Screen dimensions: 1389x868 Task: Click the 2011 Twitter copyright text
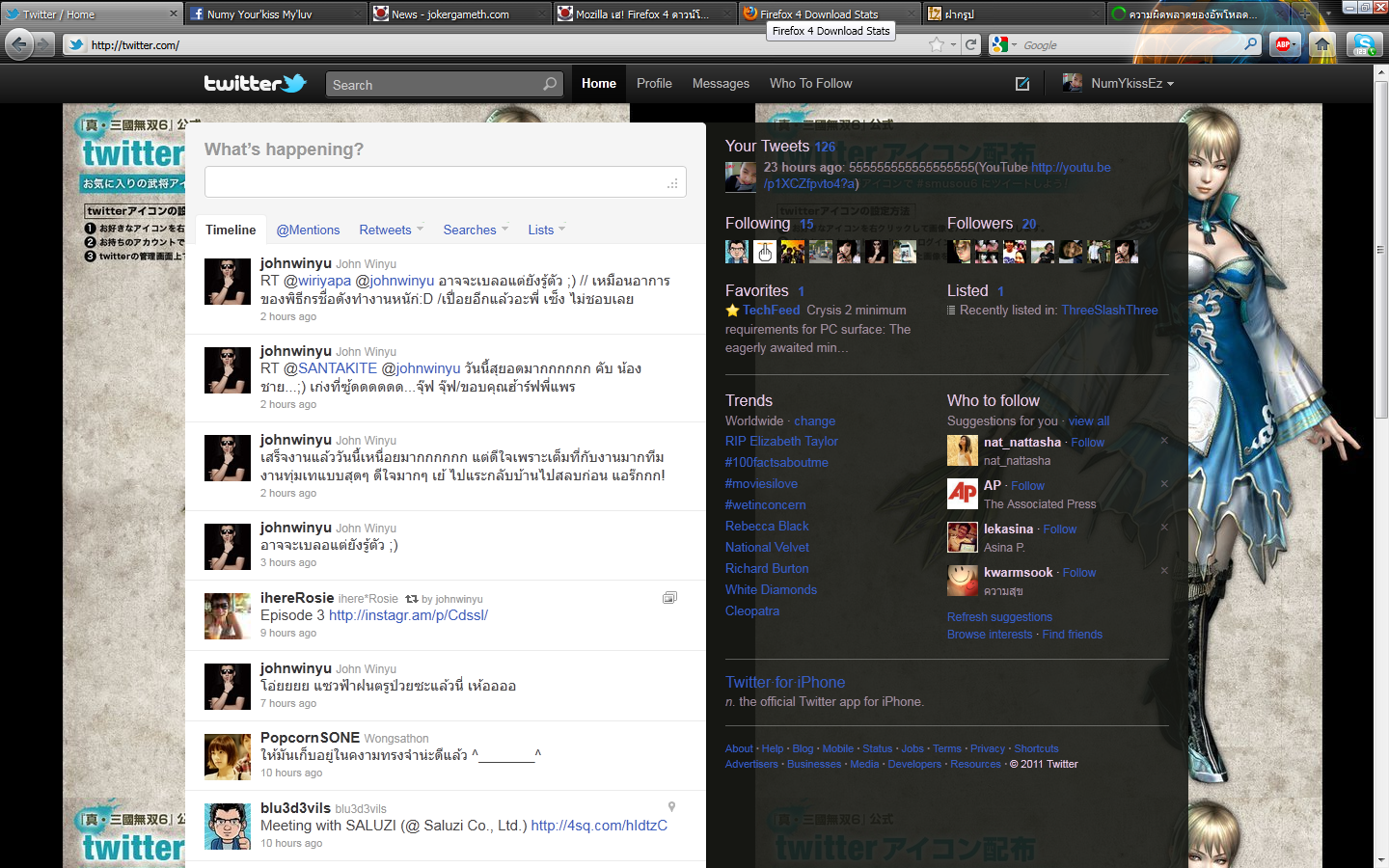click(1044, 764)
